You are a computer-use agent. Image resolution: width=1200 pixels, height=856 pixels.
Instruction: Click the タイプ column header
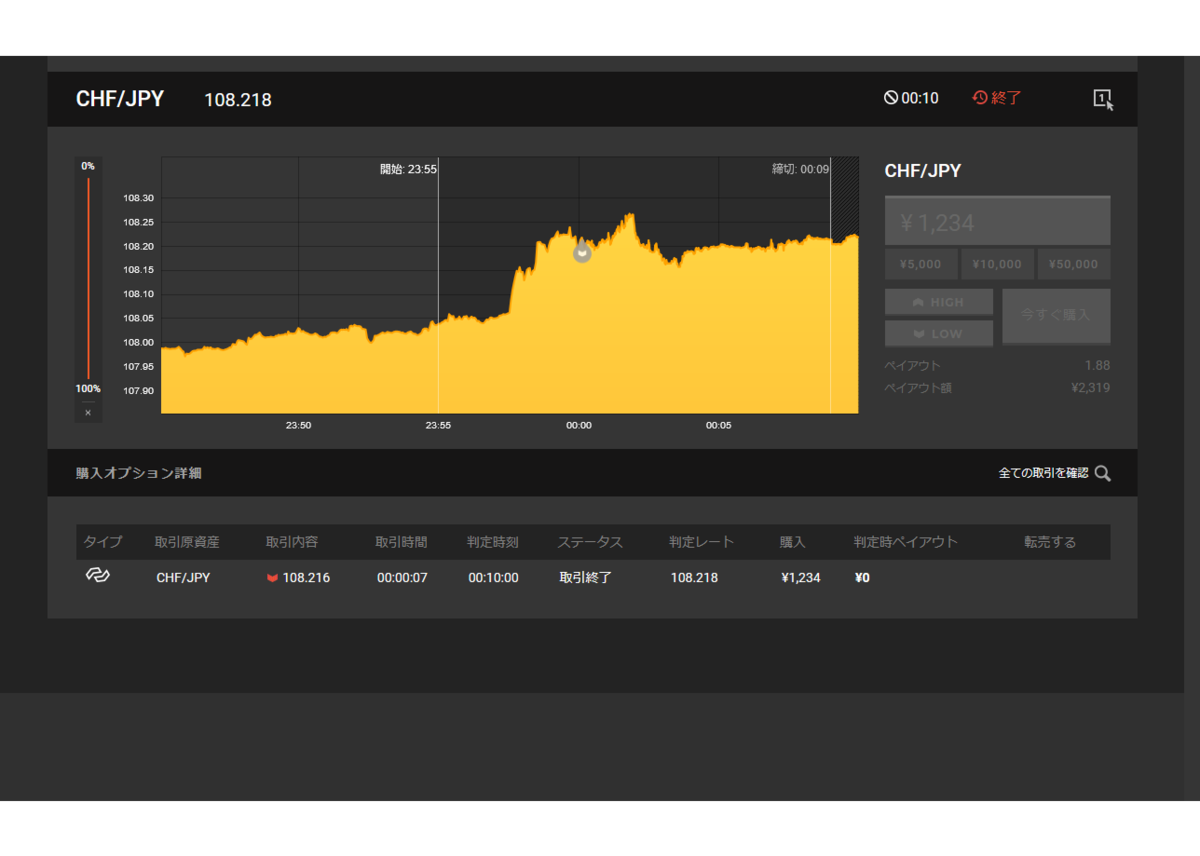coord(103,542)
